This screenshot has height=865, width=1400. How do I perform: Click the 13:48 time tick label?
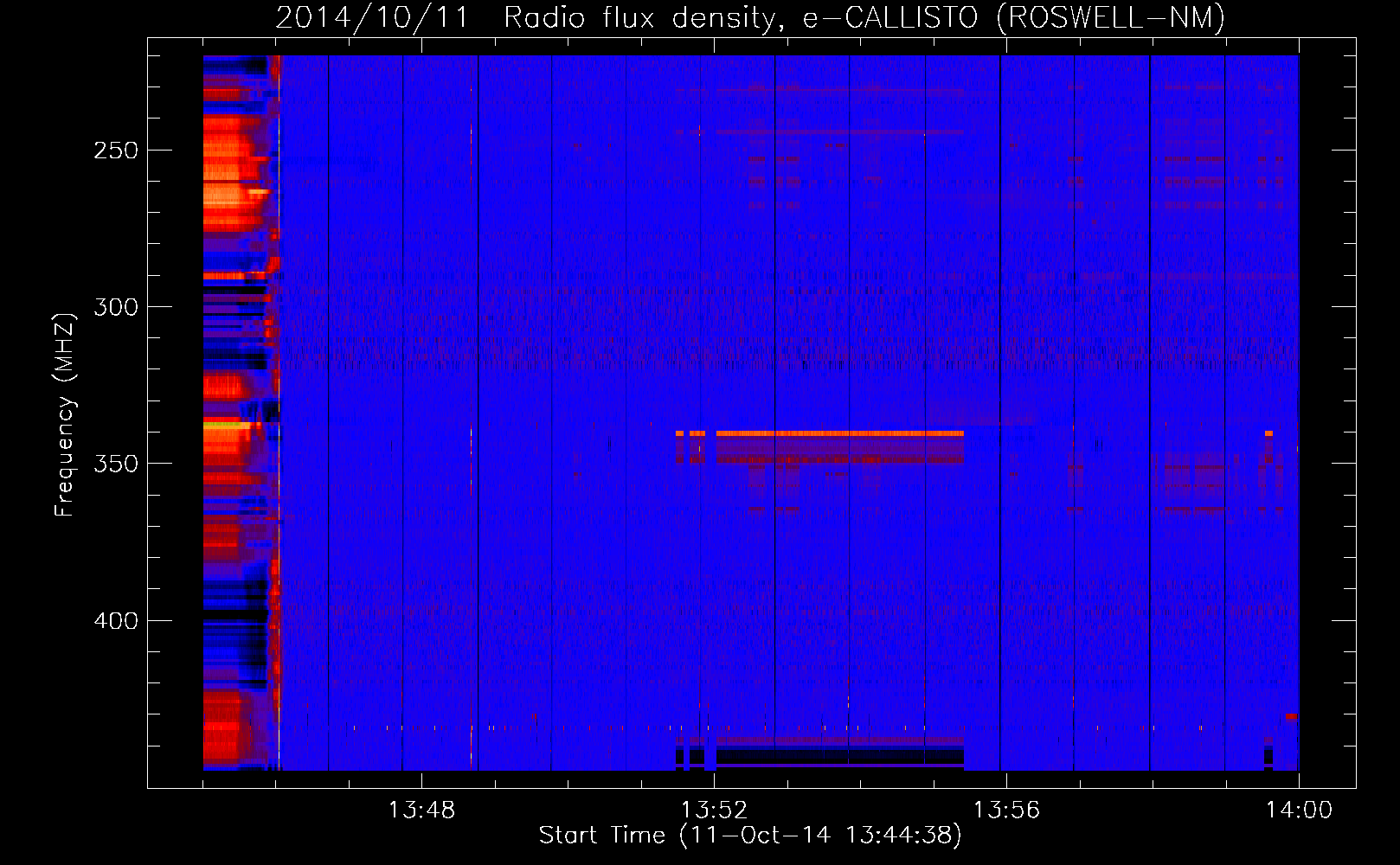click(421, 811)
